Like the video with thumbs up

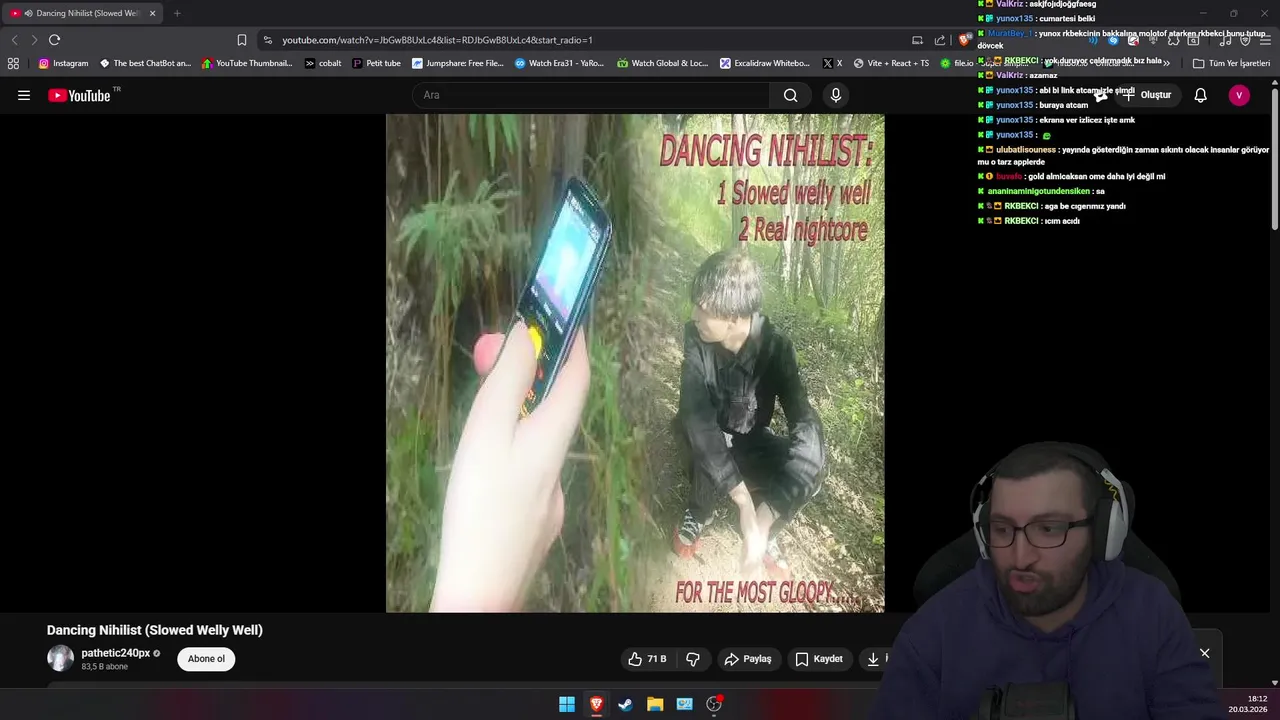(648, 659)
